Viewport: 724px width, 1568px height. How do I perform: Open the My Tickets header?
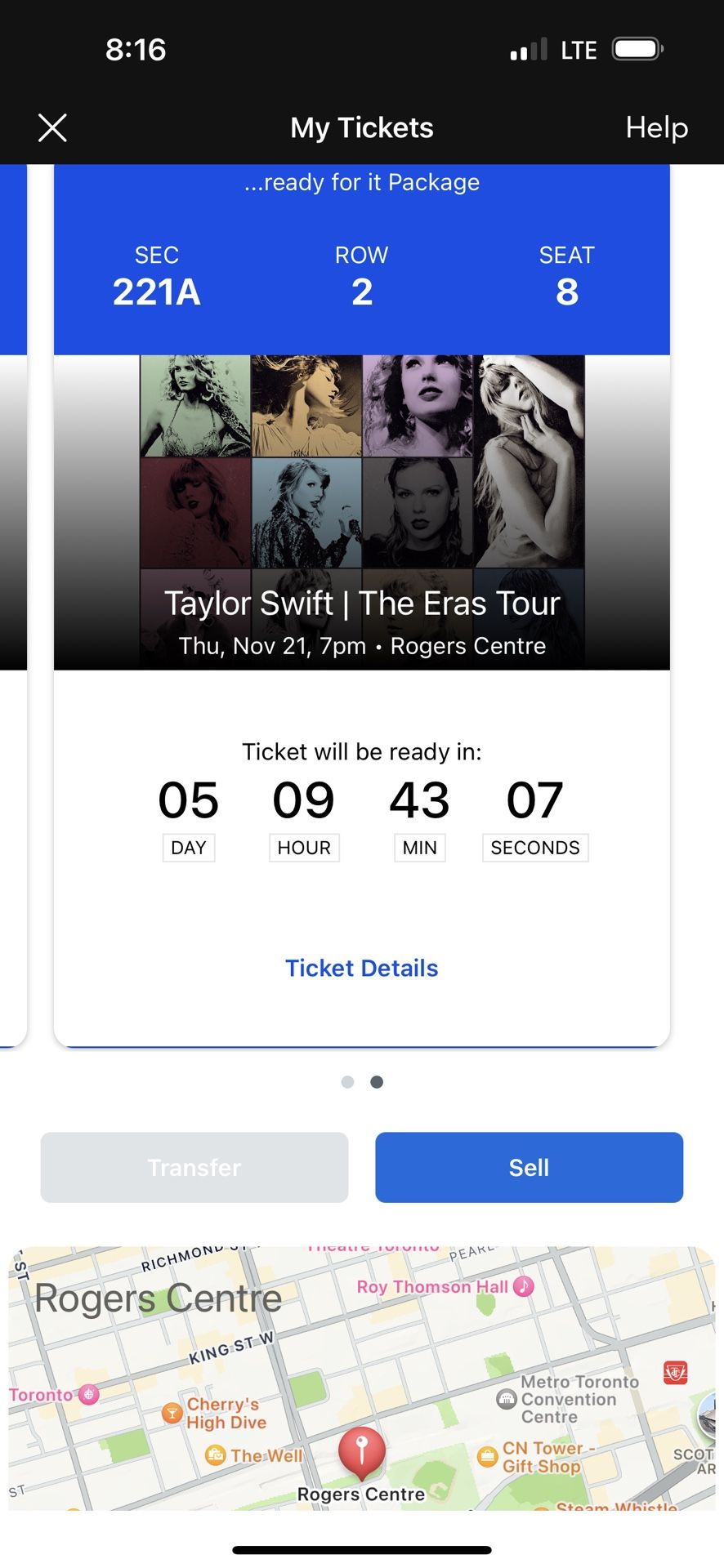pyautogui.click(x=362, y=127)
